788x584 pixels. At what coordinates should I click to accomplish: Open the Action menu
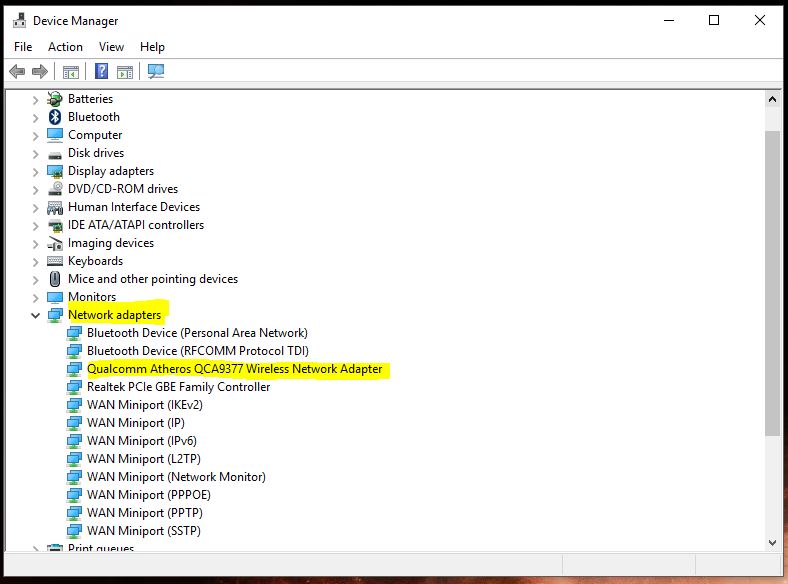pos(65,47)
